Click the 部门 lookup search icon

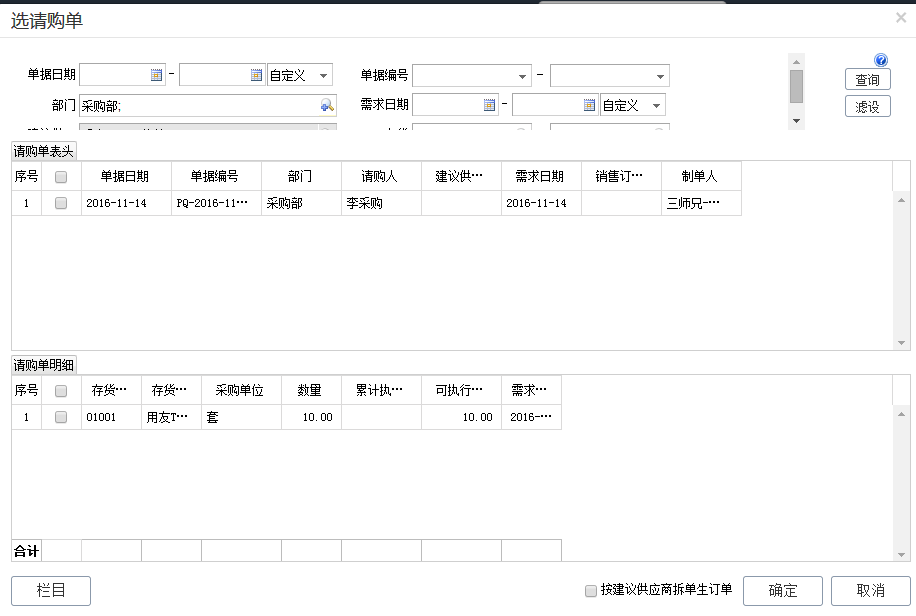click(x=327, y=105)
